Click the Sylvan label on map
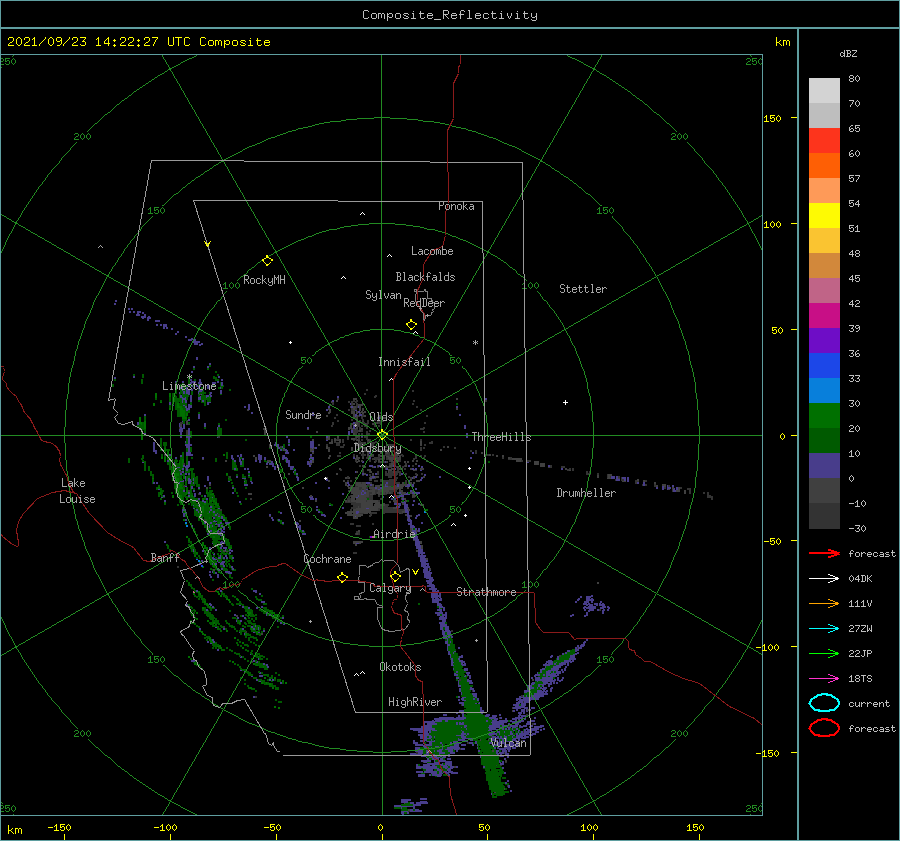This screenshot has width=900, height=841. tap(383, 295)
